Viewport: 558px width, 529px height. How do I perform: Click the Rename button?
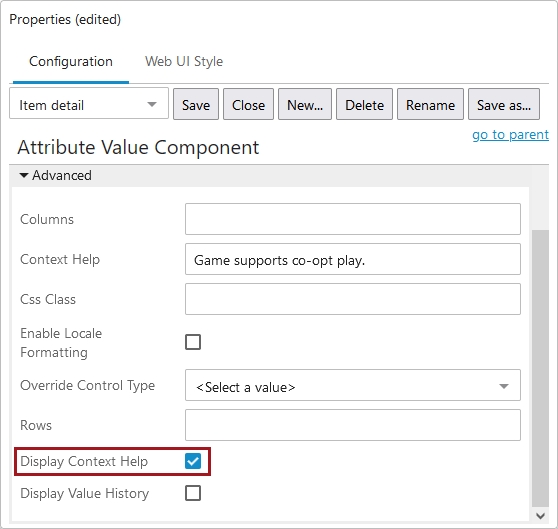431,104
